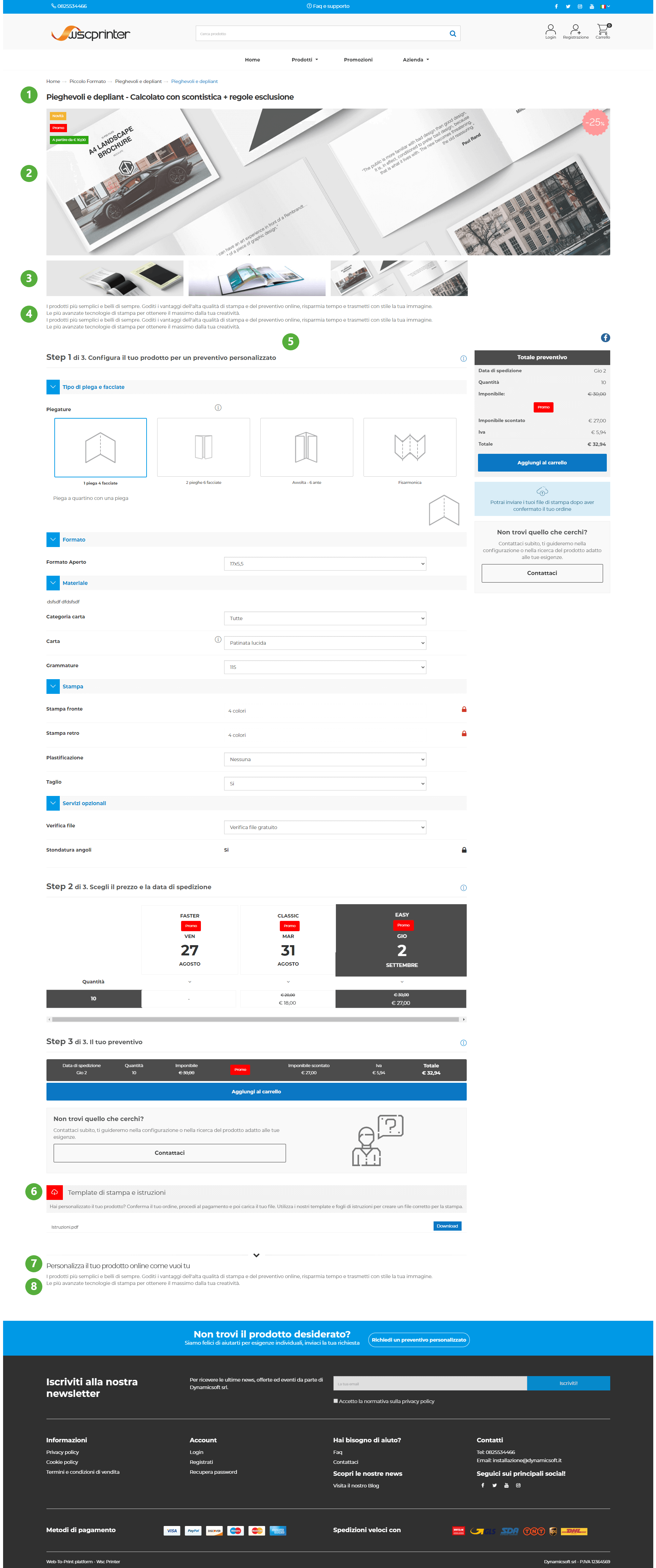The image size is (656, 1568).
Task: Click red lock icon on Stampa fronte
Action: point(464,710)
